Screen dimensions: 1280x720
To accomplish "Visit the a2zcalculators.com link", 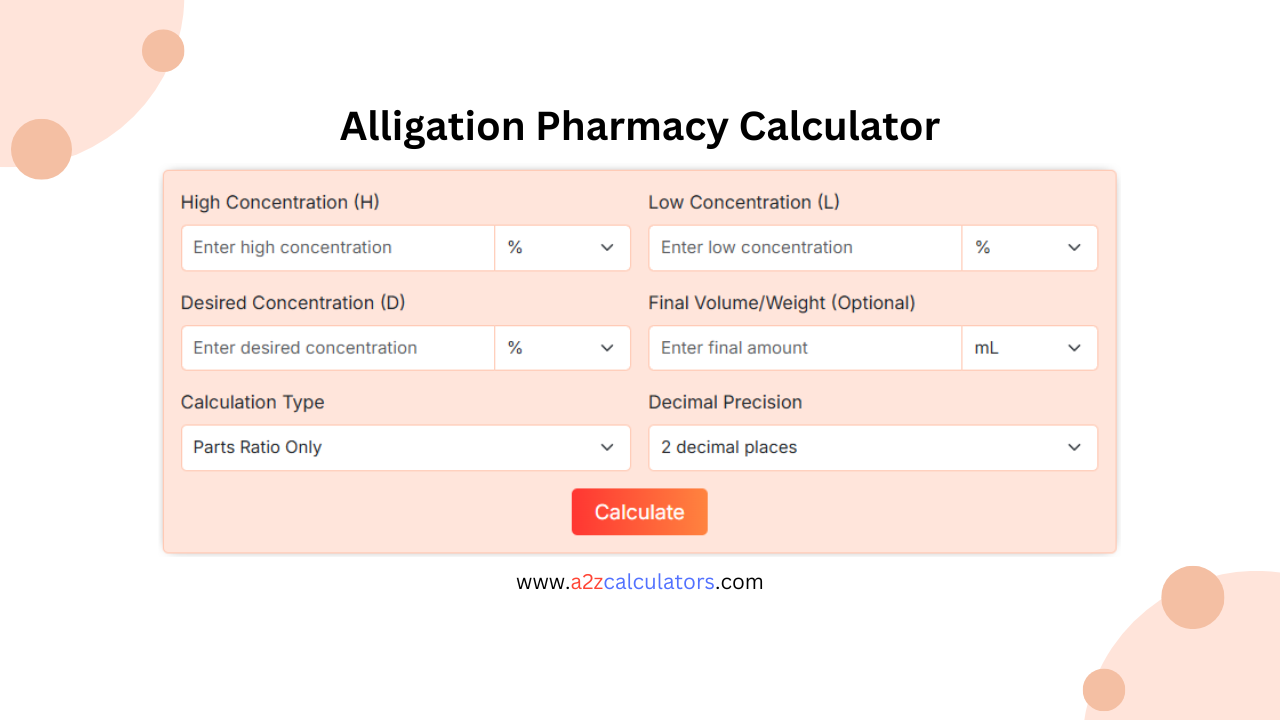I will click(639, 581).
